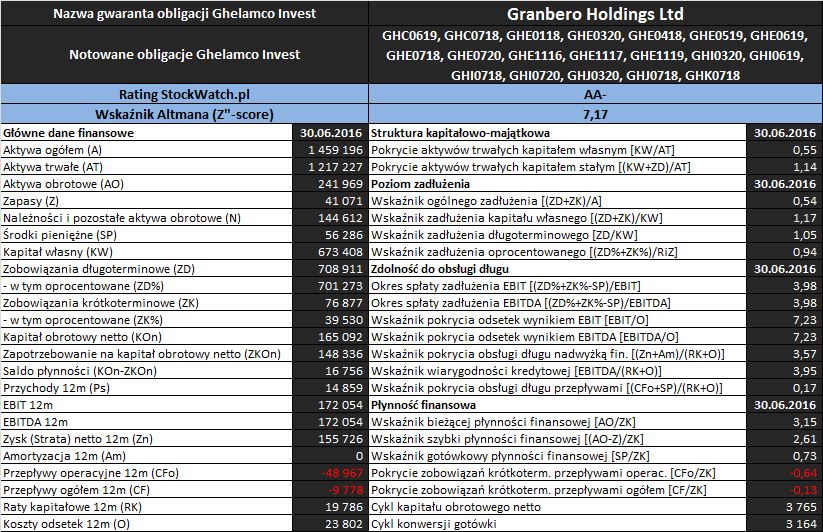
Task: Select the red value '-9 778'
Action: 345,490
